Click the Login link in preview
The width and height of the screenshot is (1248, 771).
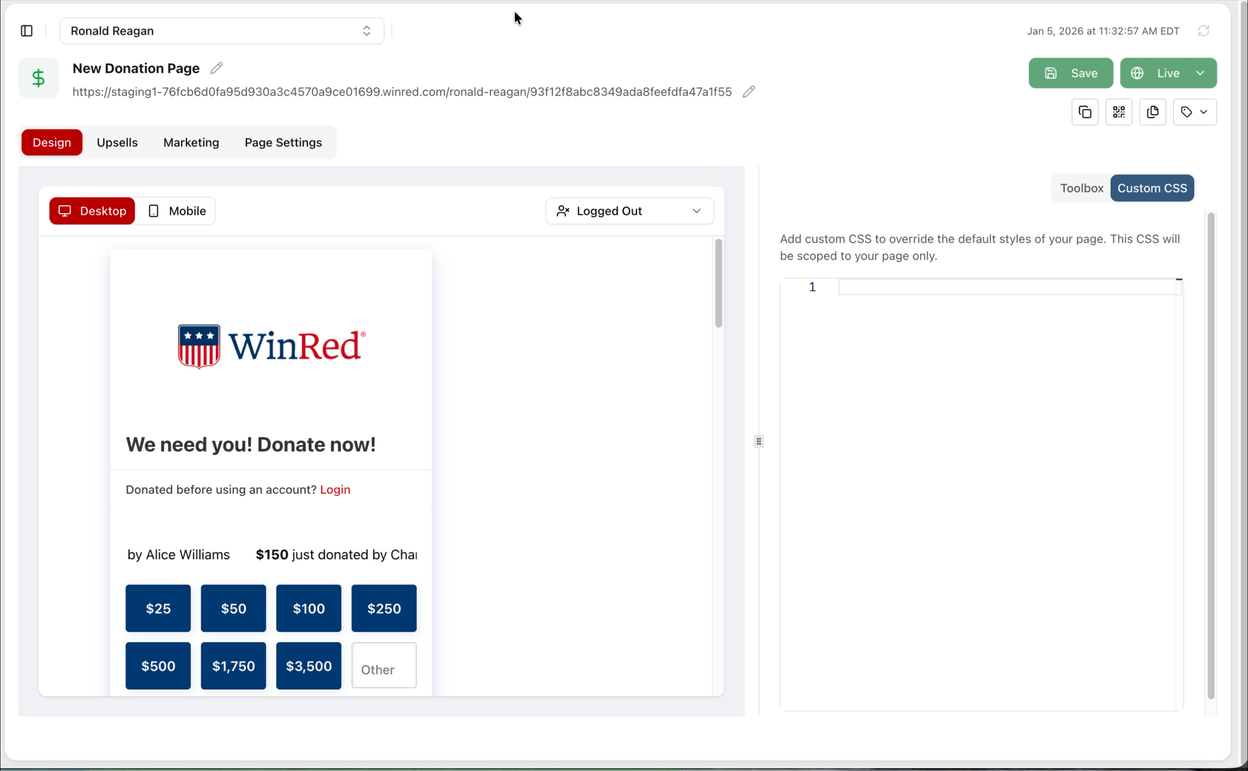[335, 490]
